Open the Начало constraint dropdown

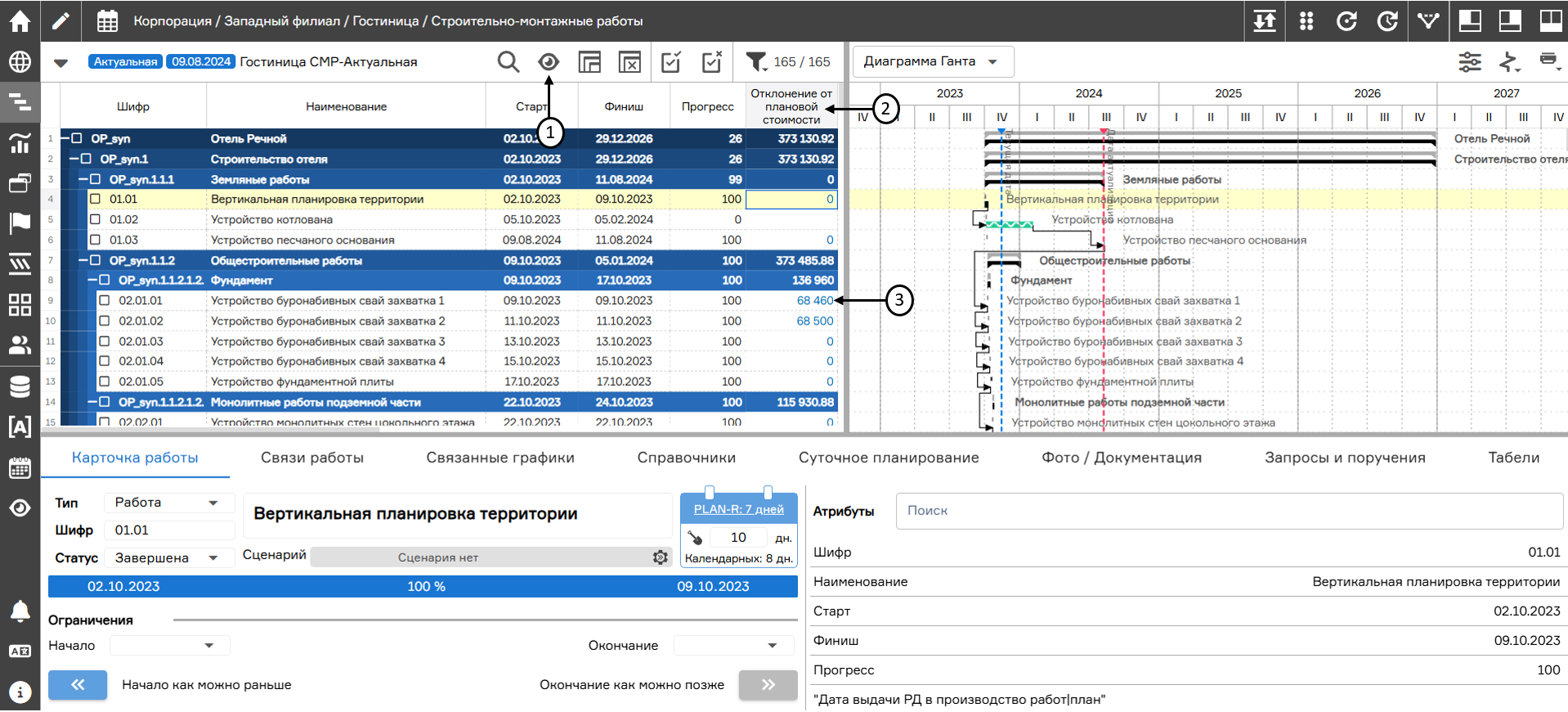169,646
